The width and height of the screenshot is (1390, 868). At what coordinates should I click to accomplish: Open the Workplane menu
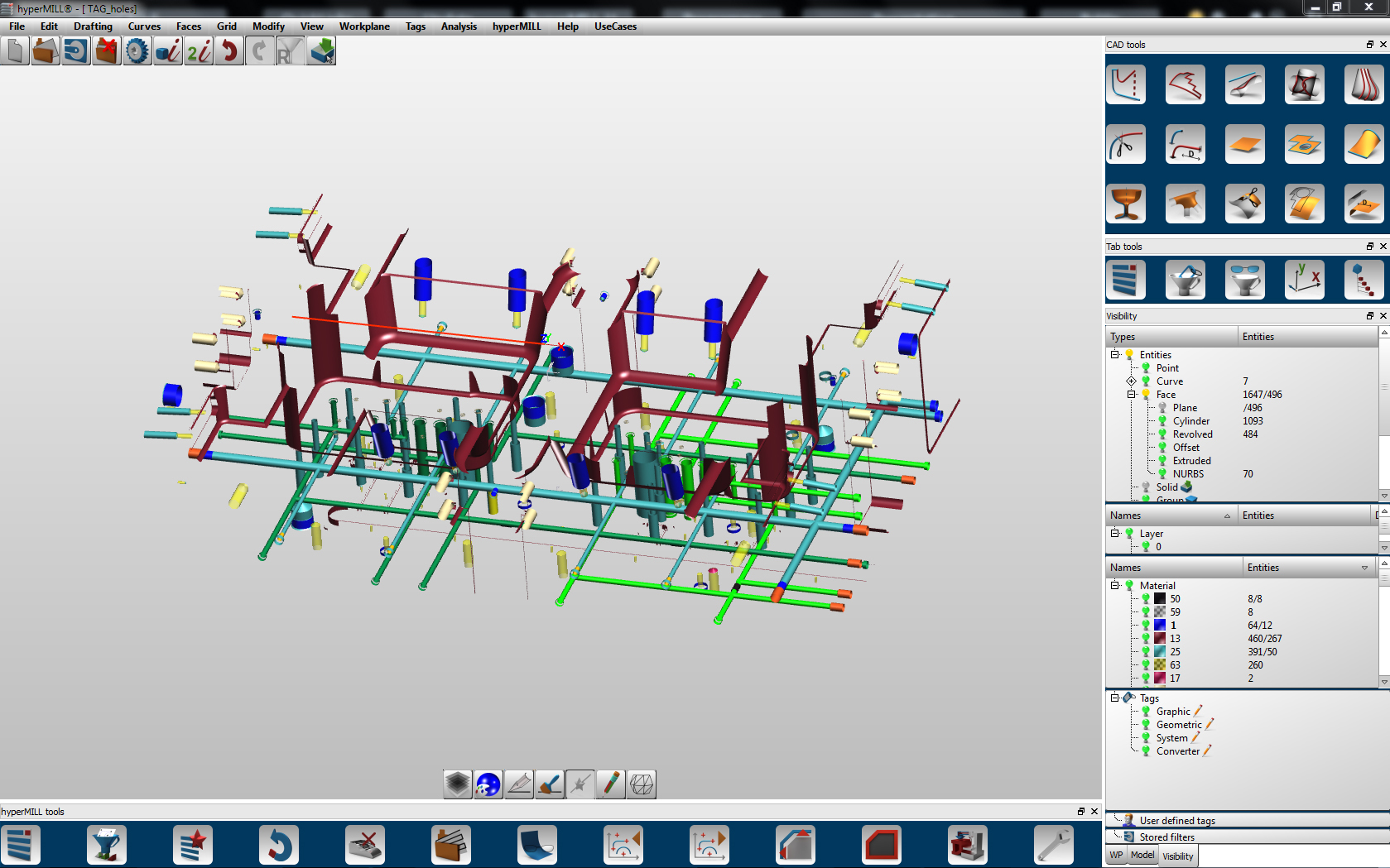tap(363, 26)
